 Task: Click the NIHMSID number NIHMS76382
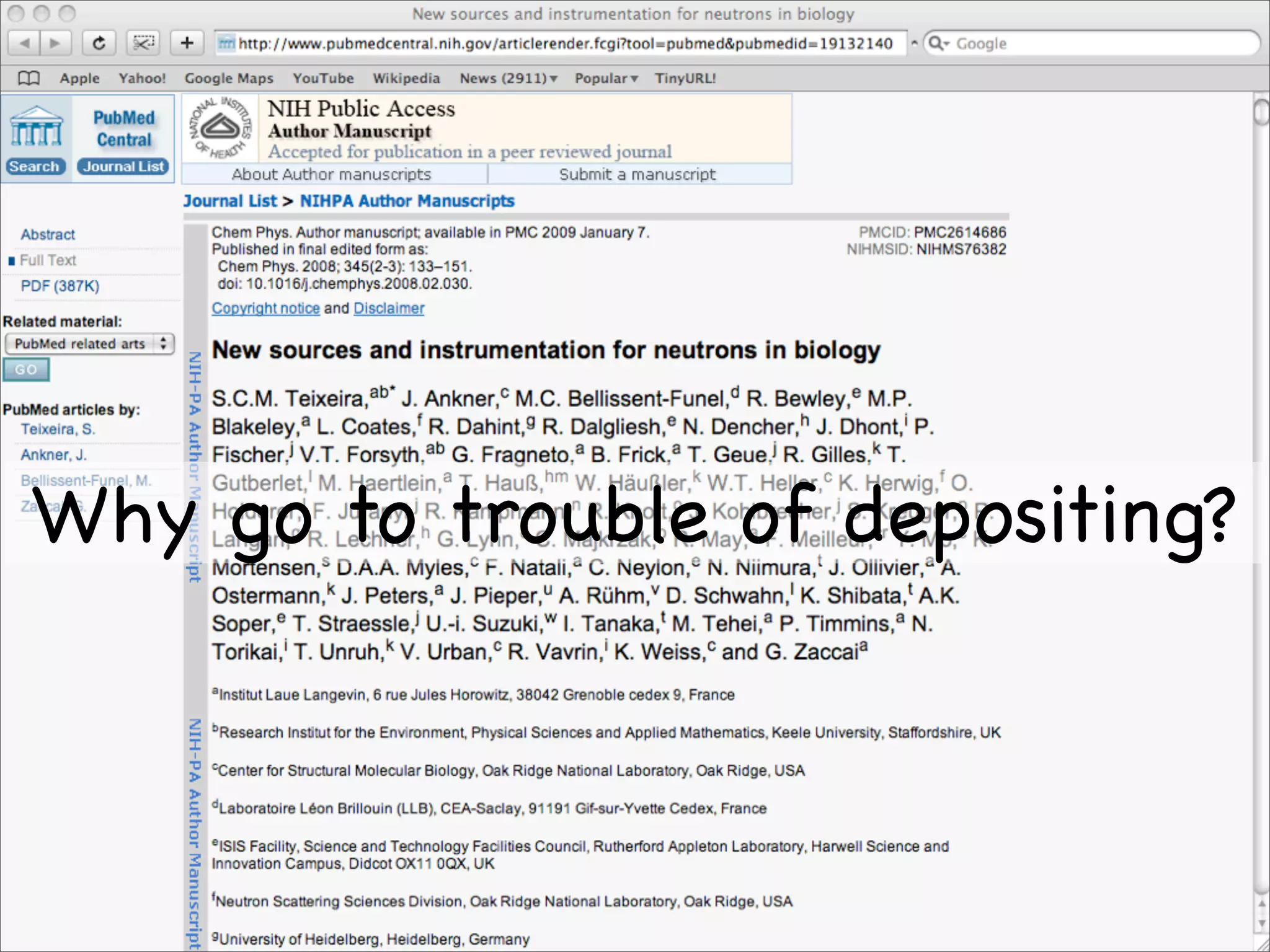[961, 249]
